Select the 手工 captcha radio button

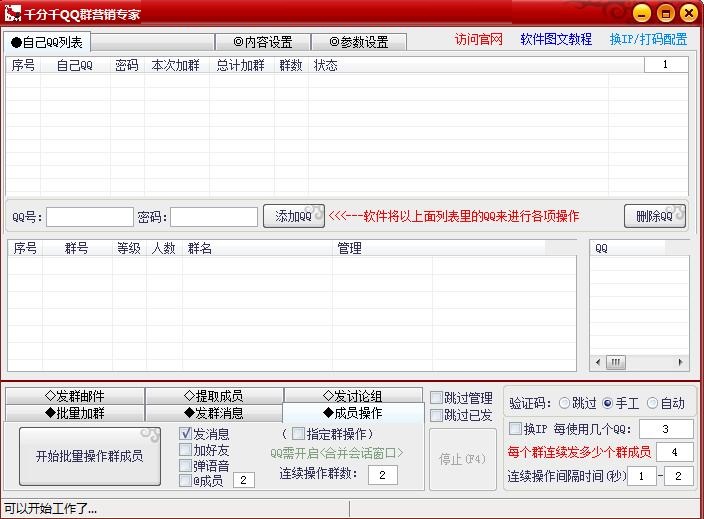(x=607, y=403)
